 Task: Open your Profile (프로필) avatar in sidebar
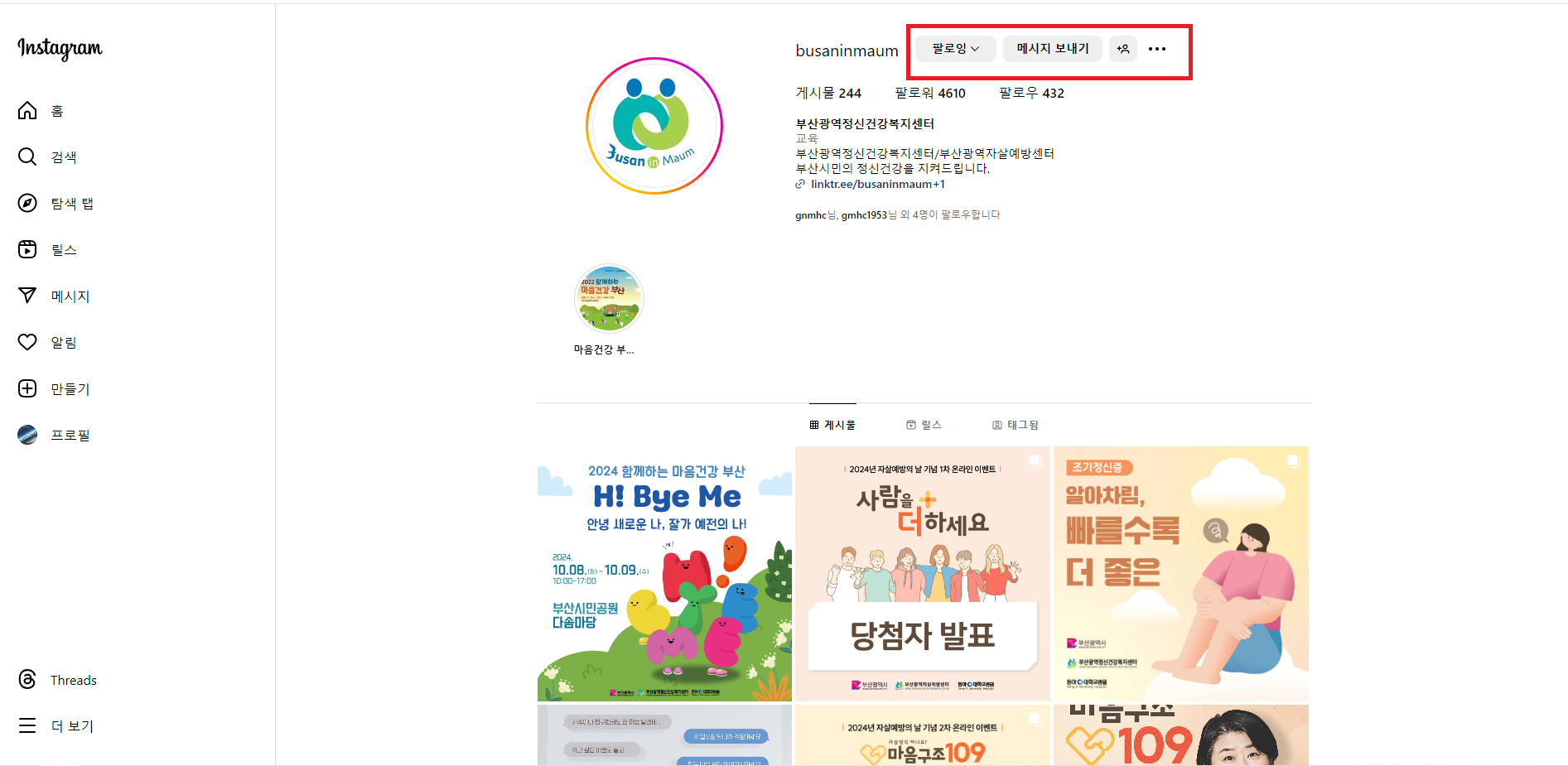tap(28, 435)
